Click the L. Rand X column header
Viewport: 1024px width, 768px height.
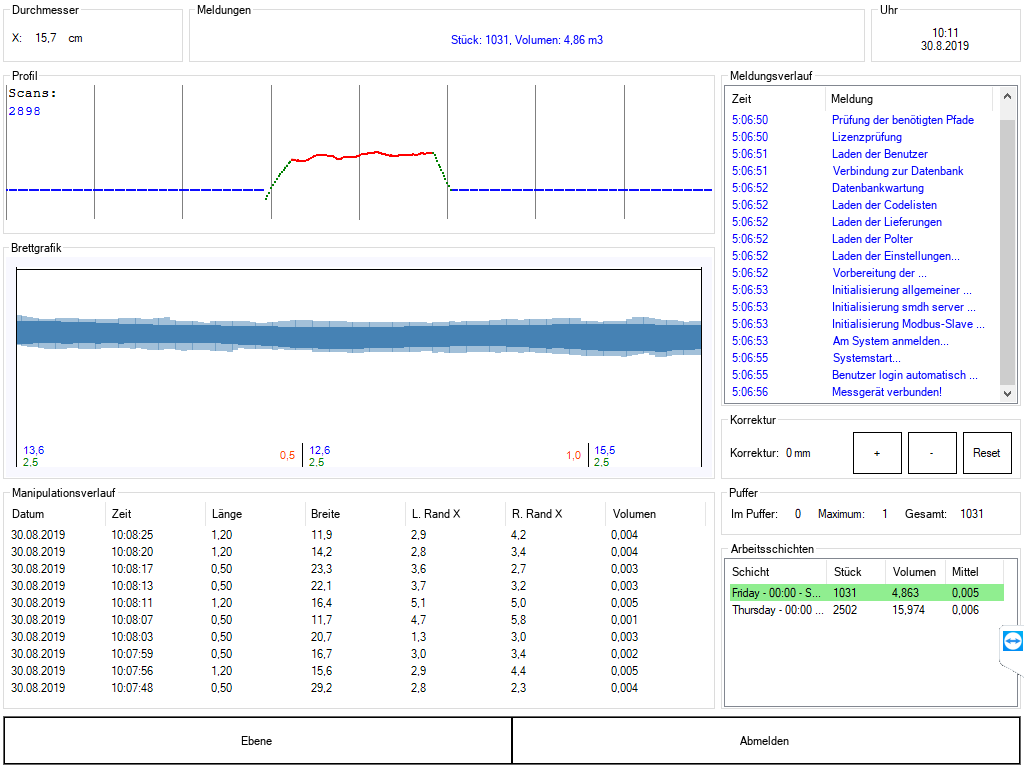click(x=455, y=514)
